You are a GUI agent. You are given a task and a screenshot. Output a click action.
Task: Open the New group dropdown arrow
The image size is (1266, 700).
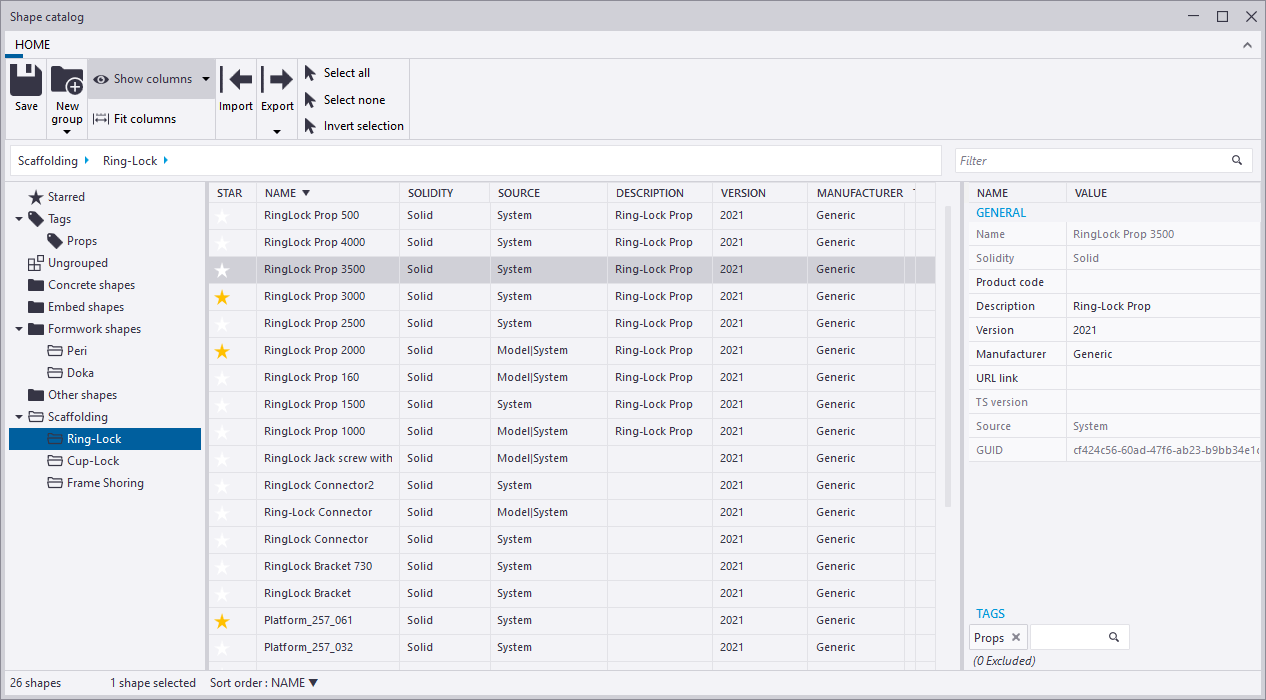67,132
